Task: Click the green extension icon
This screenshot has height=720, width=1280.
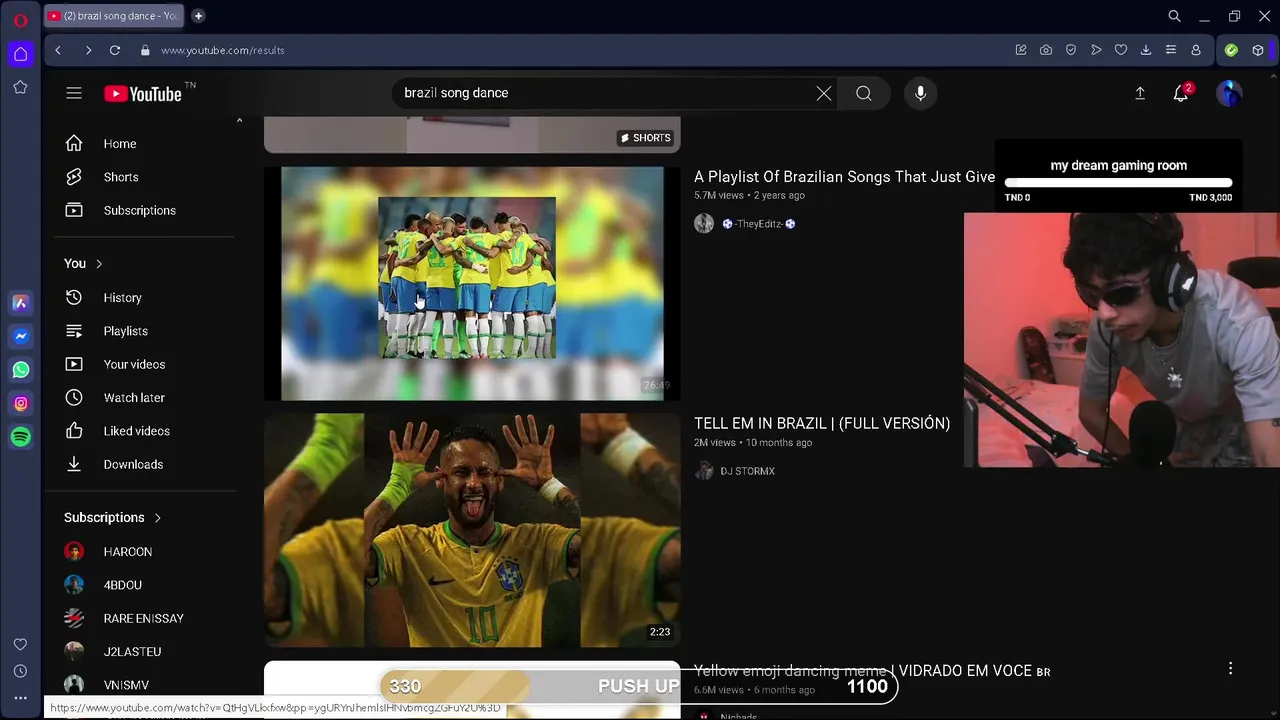Action: pos(1231,50)
